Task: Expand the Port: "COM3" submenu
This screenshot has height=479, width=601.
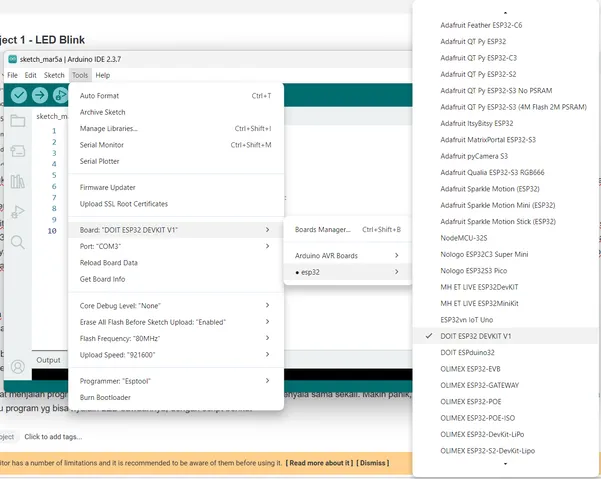Action: (x=176, y=246)
